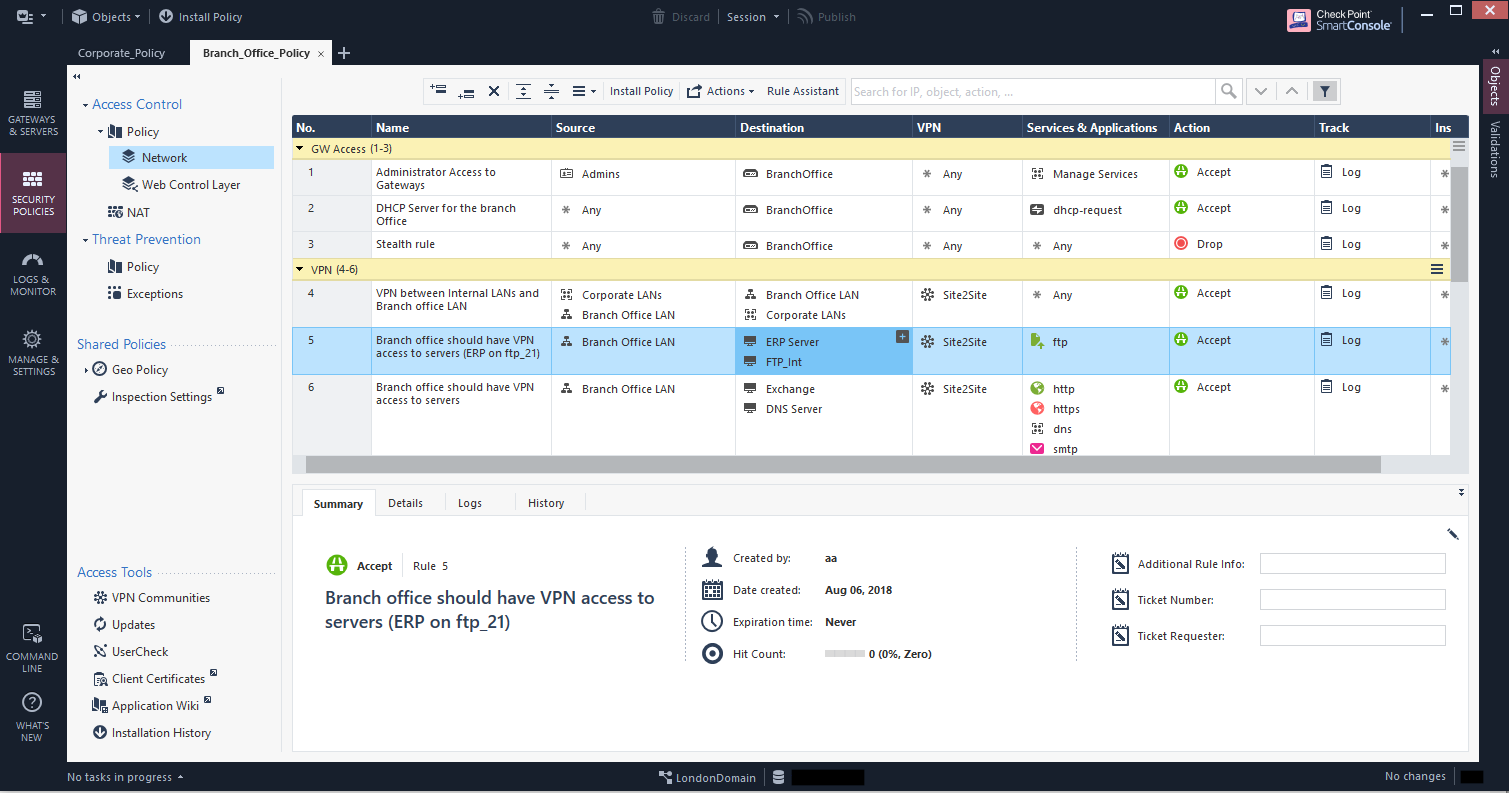The image size is (1509, 793).
Task: Click the add rule above icon
Action: (x=438, y=90)
